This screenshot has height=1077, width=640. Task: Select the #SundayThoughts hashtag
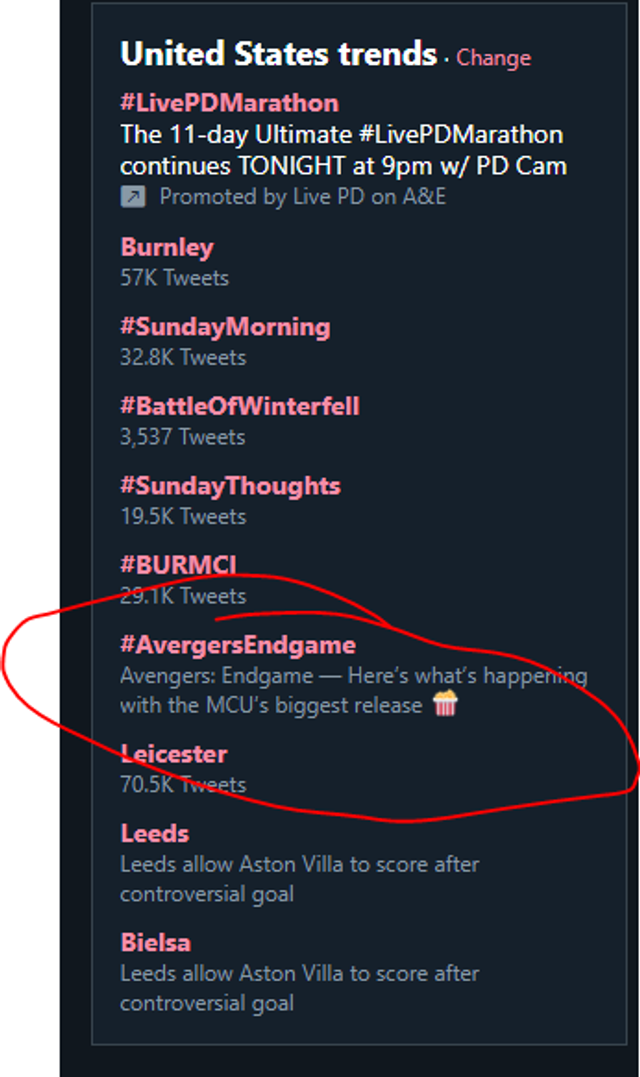click(x=230, y=486)
